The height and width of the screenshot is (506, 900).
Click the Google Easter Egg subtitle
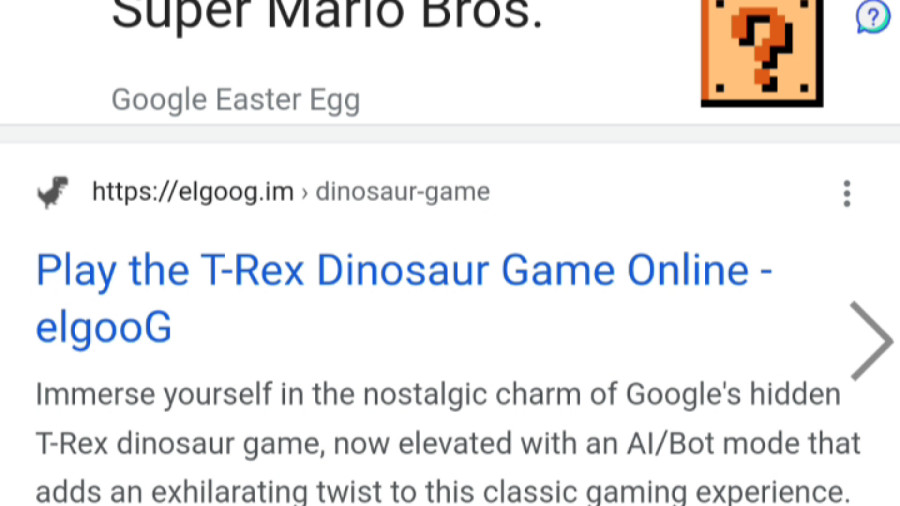pyautogui.click(x=236, y=100)
